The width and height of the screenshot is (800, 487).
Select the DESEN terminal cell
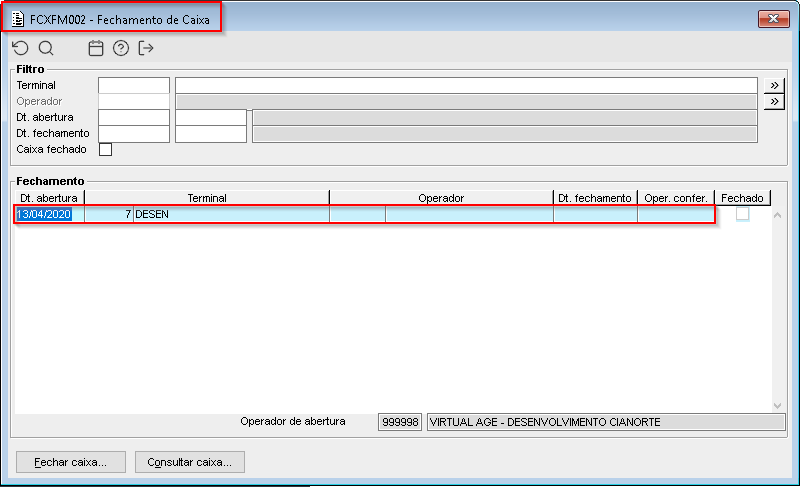tap(232, 214)
